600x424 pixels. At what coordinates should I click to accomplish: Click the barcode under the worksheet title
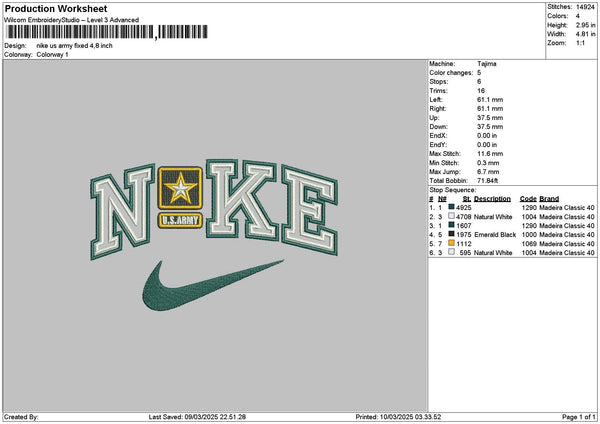pyautogui.click(x=107, y=32)
